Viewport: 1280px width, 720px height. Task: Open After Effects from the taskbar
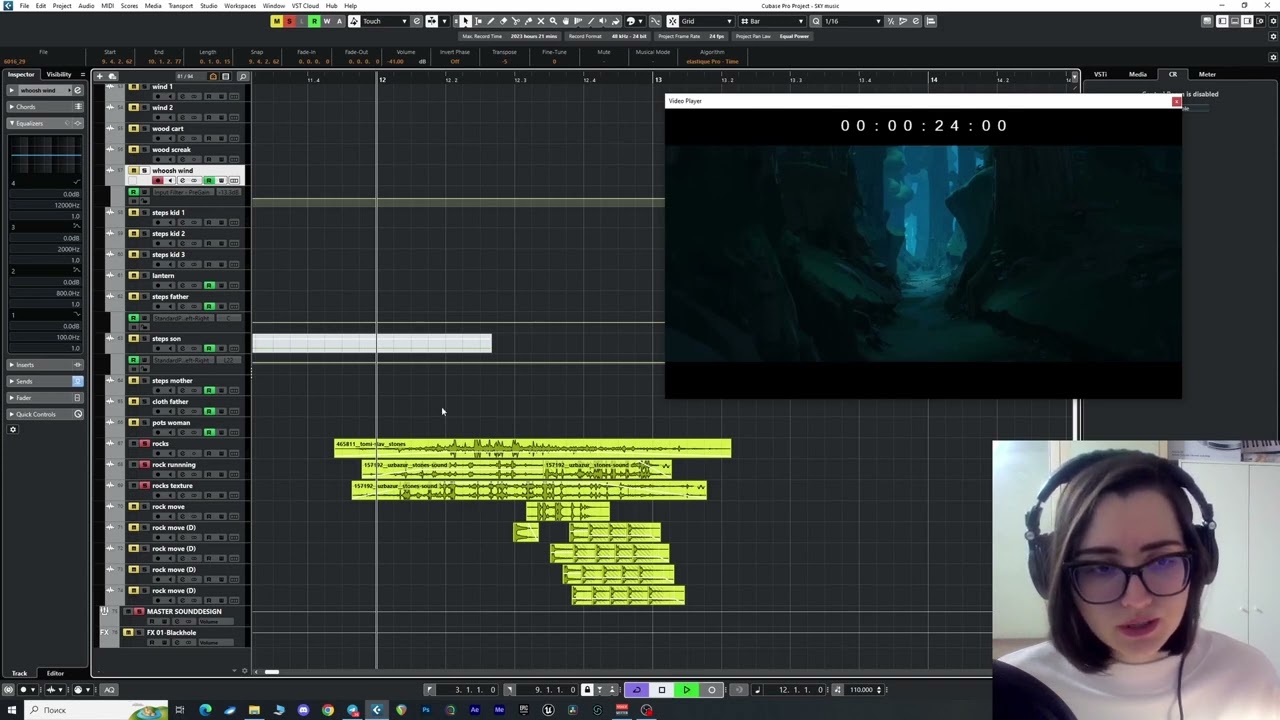[x=475, y=710]
